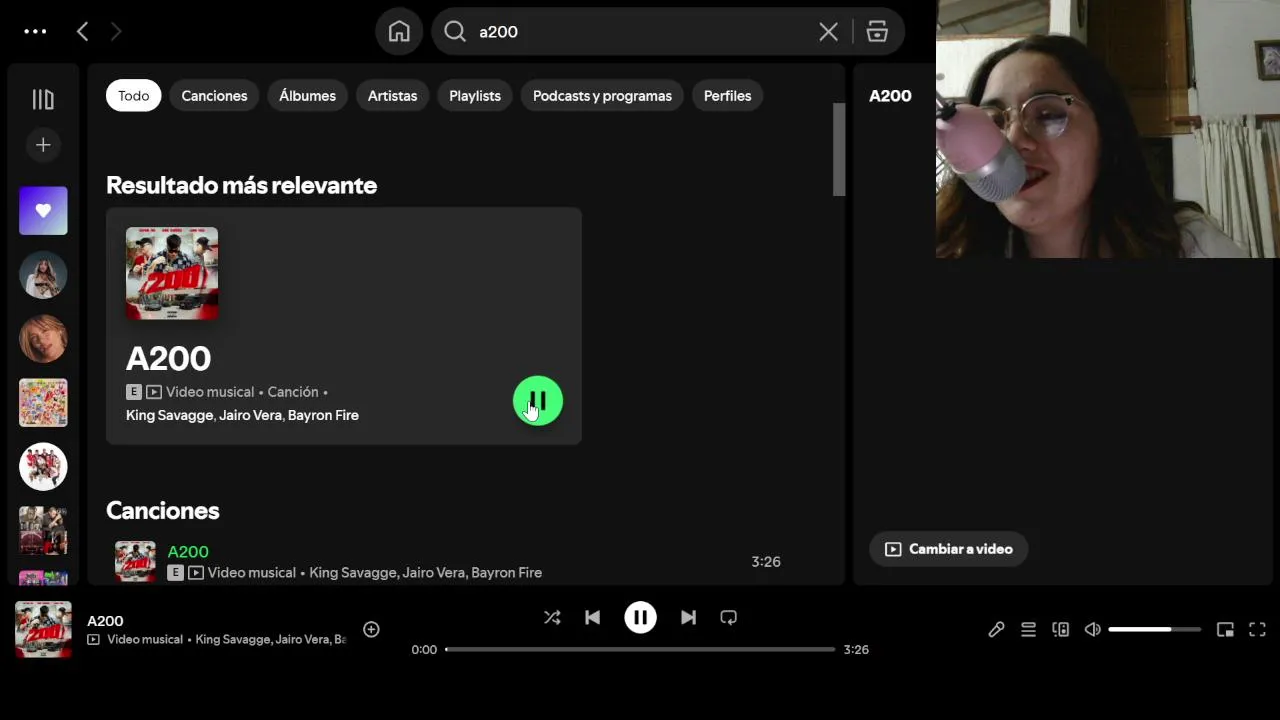Viewport: 1280px width, 720px height.
Task: Open Liked Songs heart tile
Action: pyautogui.click(x=43, y=211)
